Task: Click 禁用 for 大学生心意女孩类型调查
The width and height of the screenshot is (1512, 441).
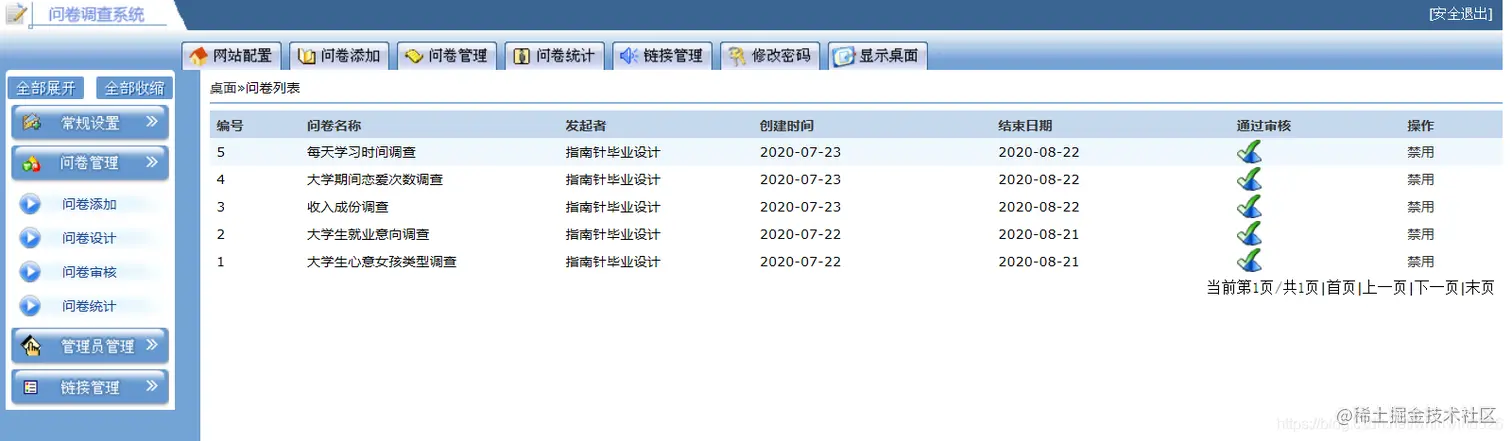Action: tap(1420, 261)
